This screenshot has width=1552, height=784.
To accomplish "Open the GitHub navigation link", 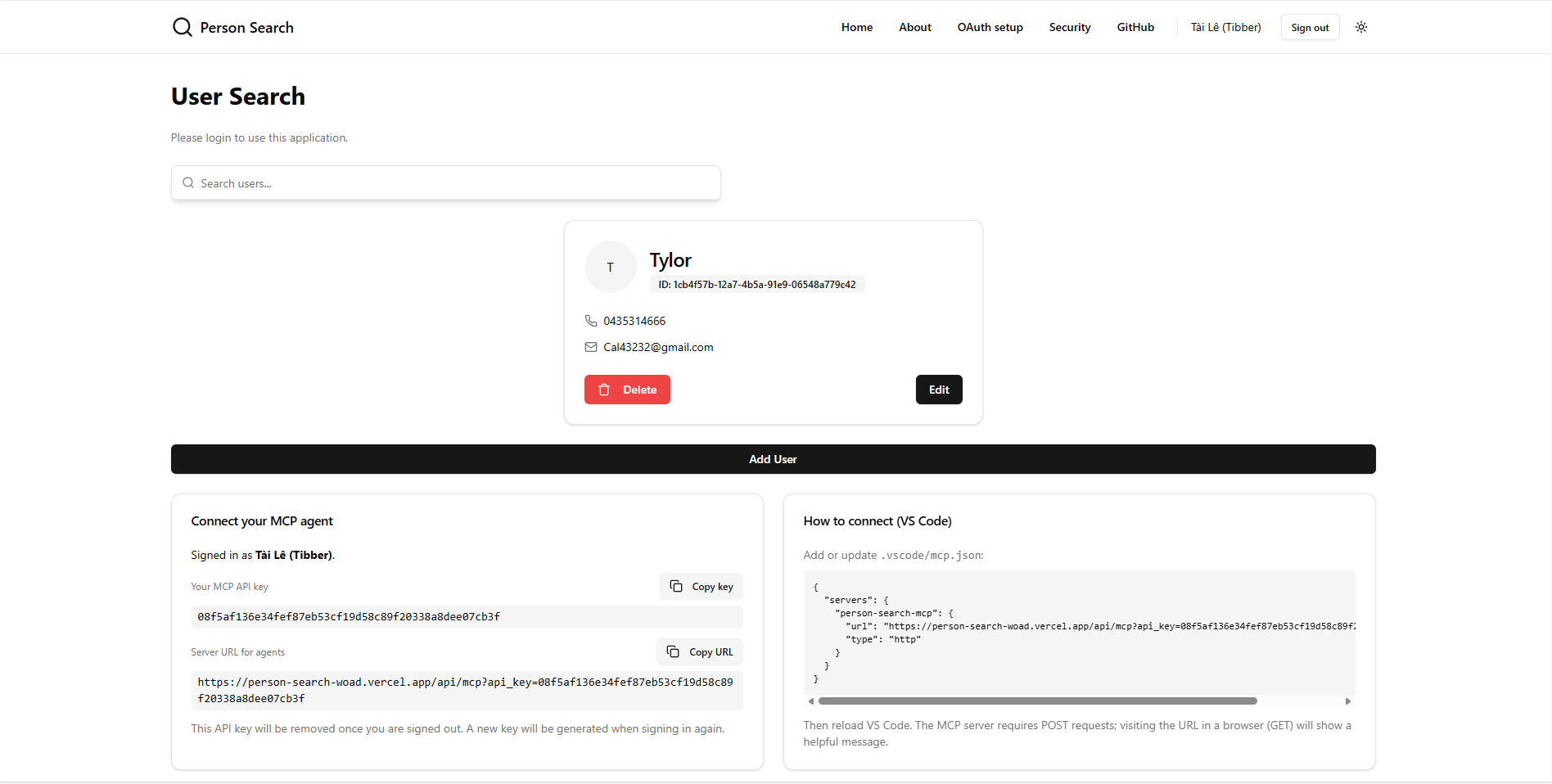I will (1135, 27).
